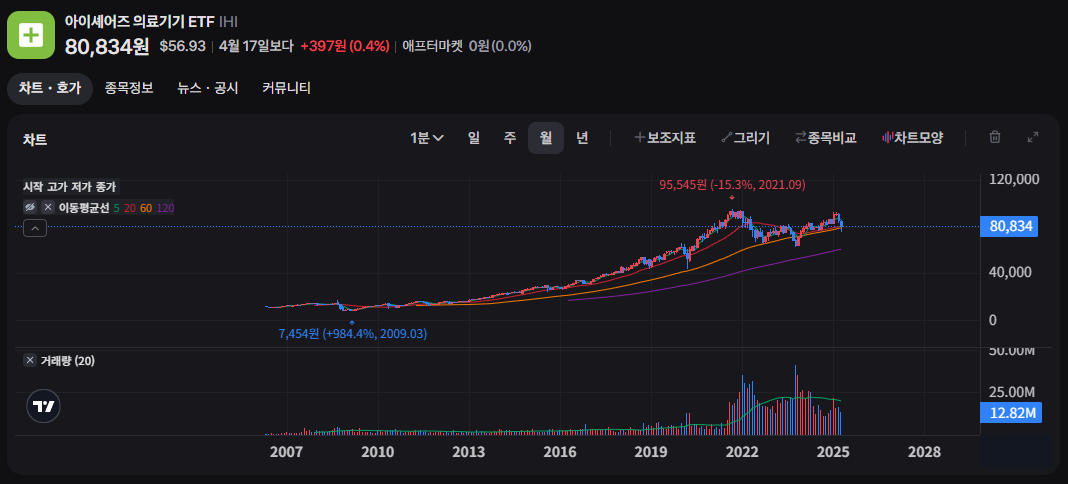Click the 120-period moving average label
The width and height of the screenshot is (1068, 484).
pos(165,208)
